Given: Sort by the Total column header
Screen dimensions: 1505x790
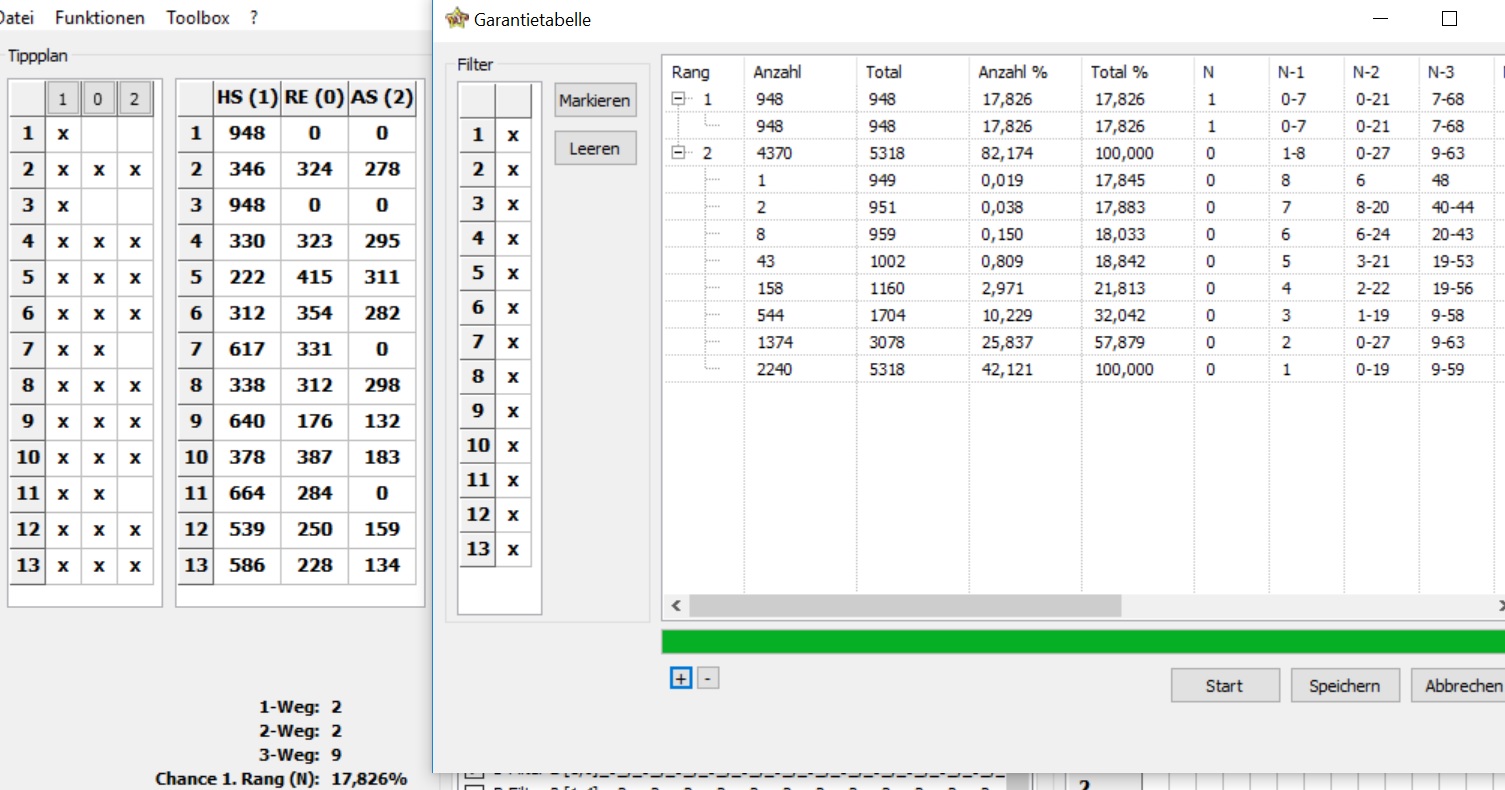Looking at the screenshot, I should point(912,72).
